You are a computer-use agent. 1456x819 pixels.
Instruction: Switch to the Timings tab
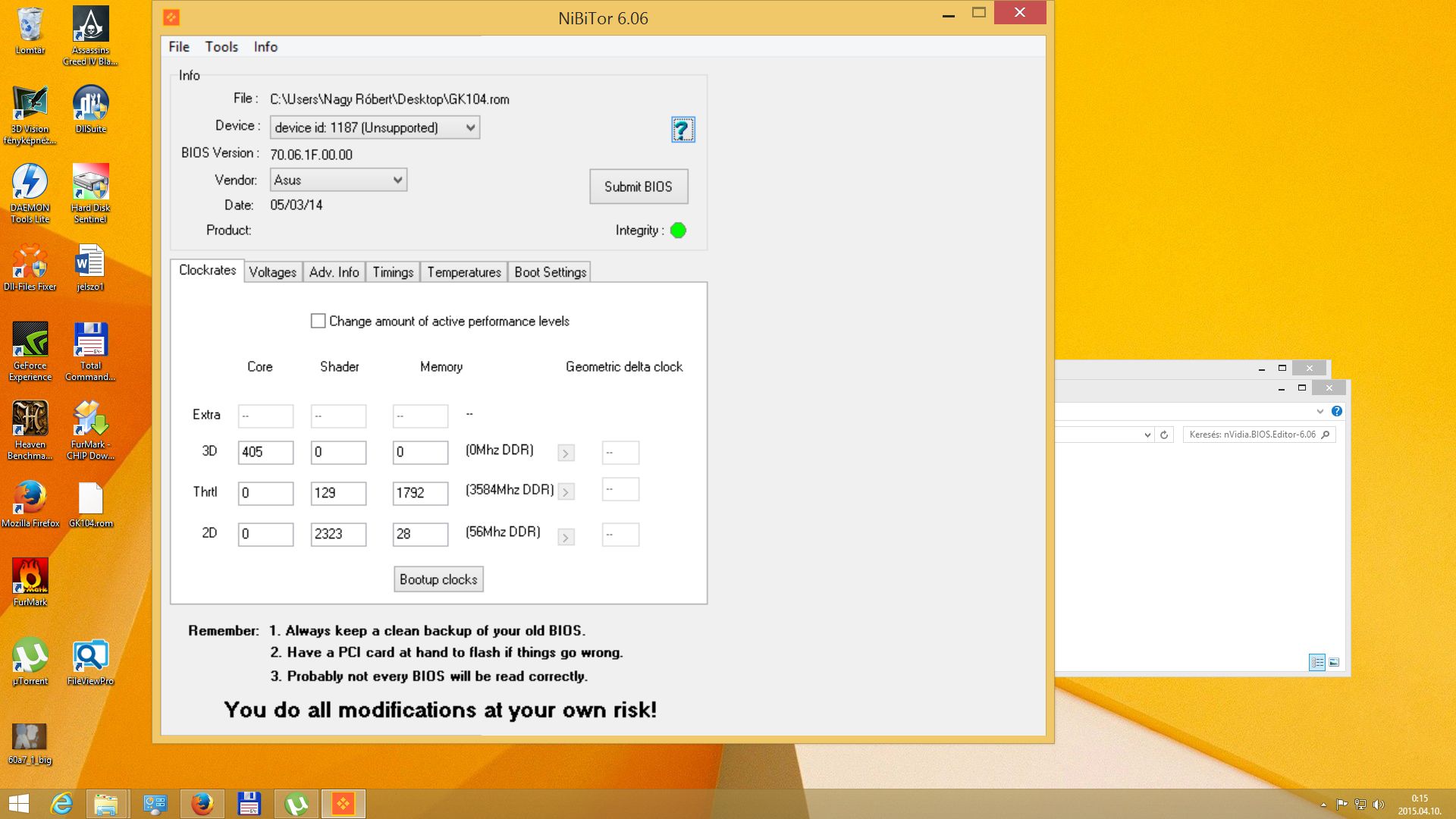coord(393,272)
